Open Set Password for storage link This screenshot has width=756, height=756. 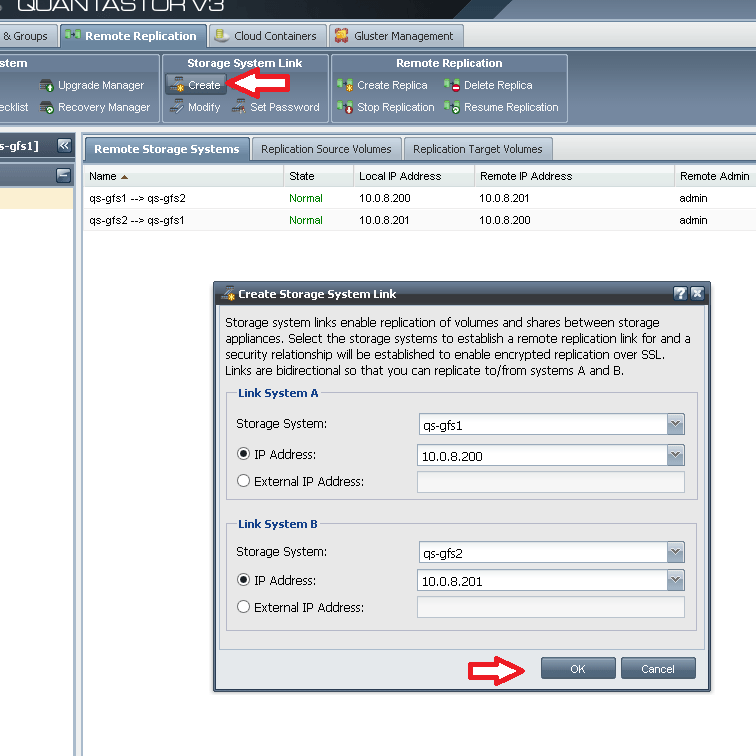239,107
